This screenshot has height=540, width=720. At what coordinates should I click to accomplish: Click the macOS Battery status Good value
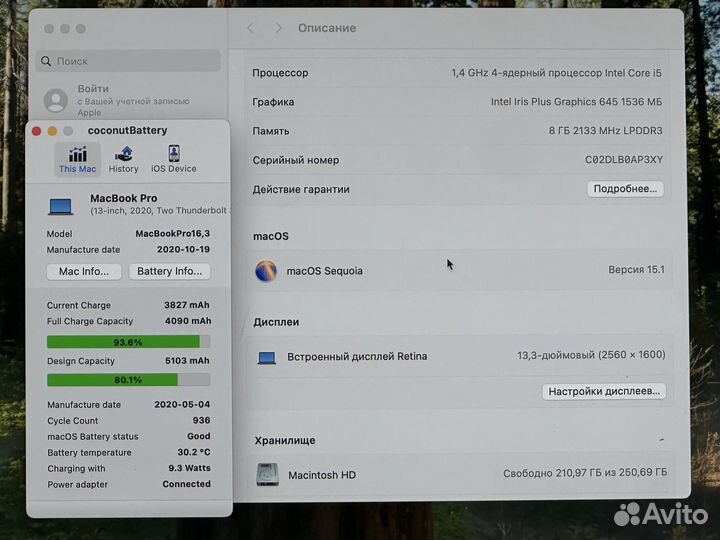pos(199,436)
